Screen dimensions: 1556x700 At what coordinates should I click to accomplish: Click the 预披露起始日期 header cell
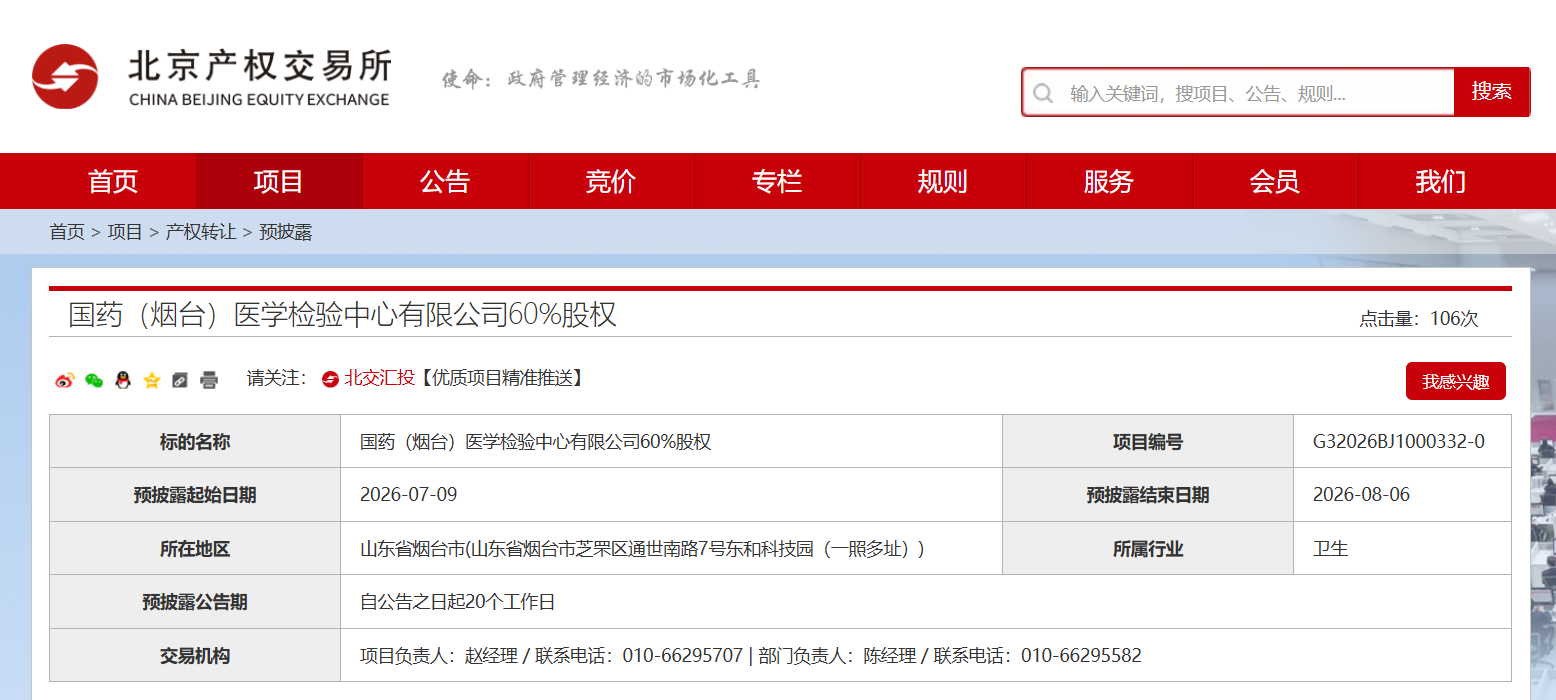pyautogui.click(x=195, y=495)
